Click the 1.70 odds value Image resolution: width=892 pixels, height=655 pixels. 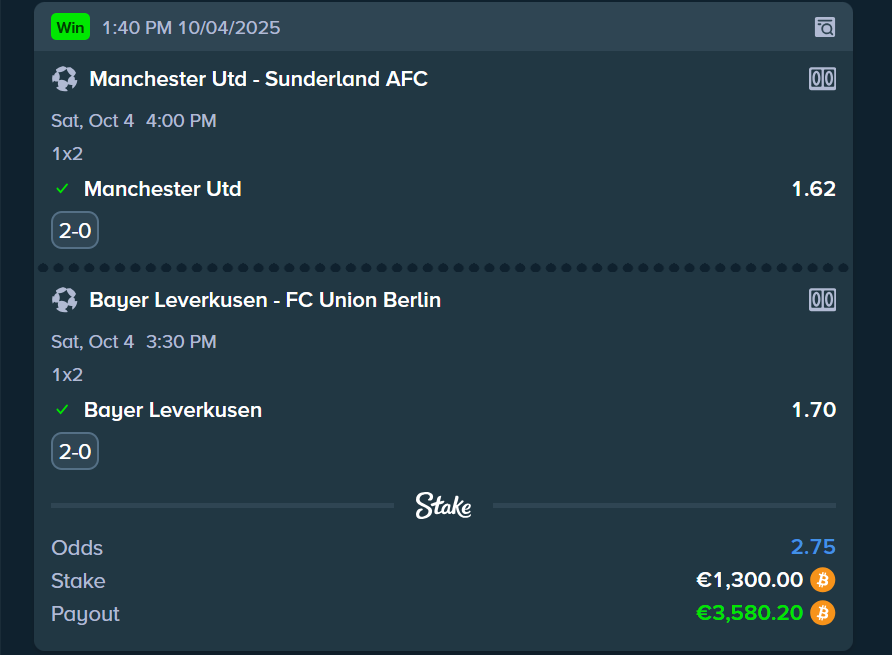813,410
